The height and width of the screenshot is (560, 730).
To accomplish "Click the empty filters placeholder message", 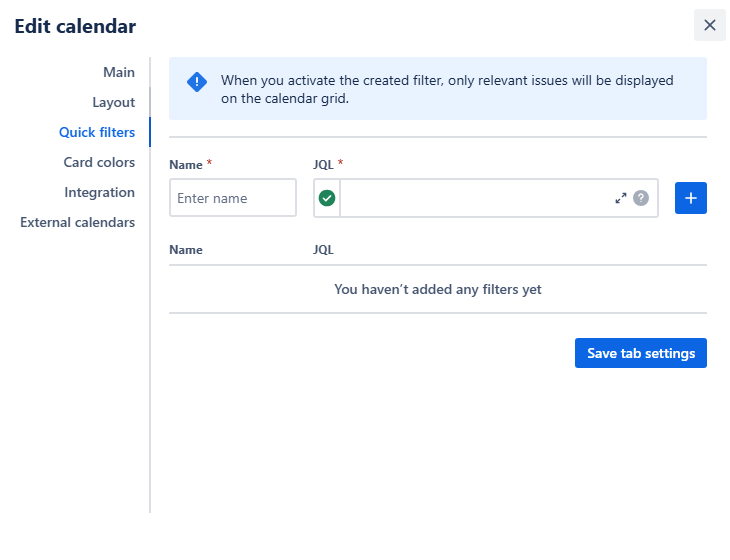I will [x=437, y=289].
